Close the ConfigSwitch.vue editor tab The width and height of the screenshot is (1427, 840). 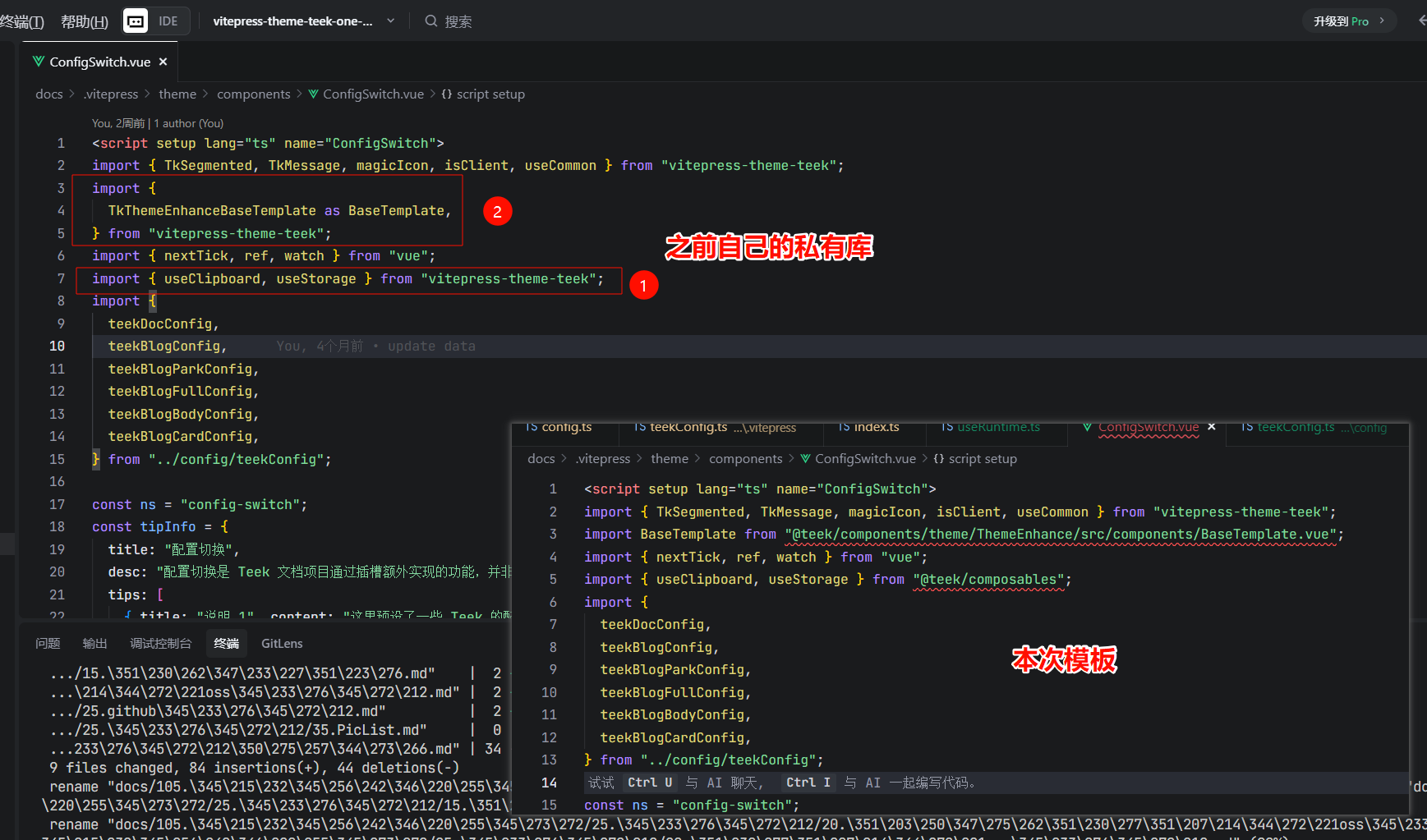coord(163,62)
